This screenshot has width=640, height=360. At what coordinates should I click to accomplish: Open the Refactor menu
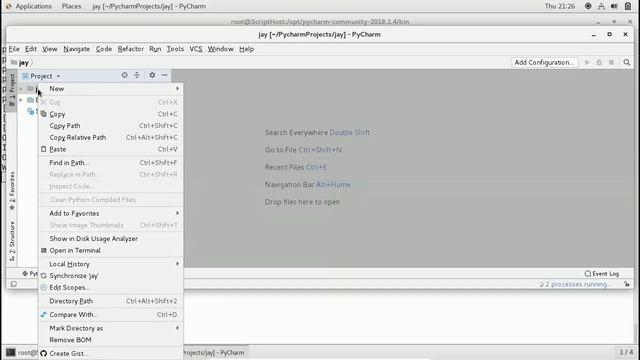click(131, 49)
